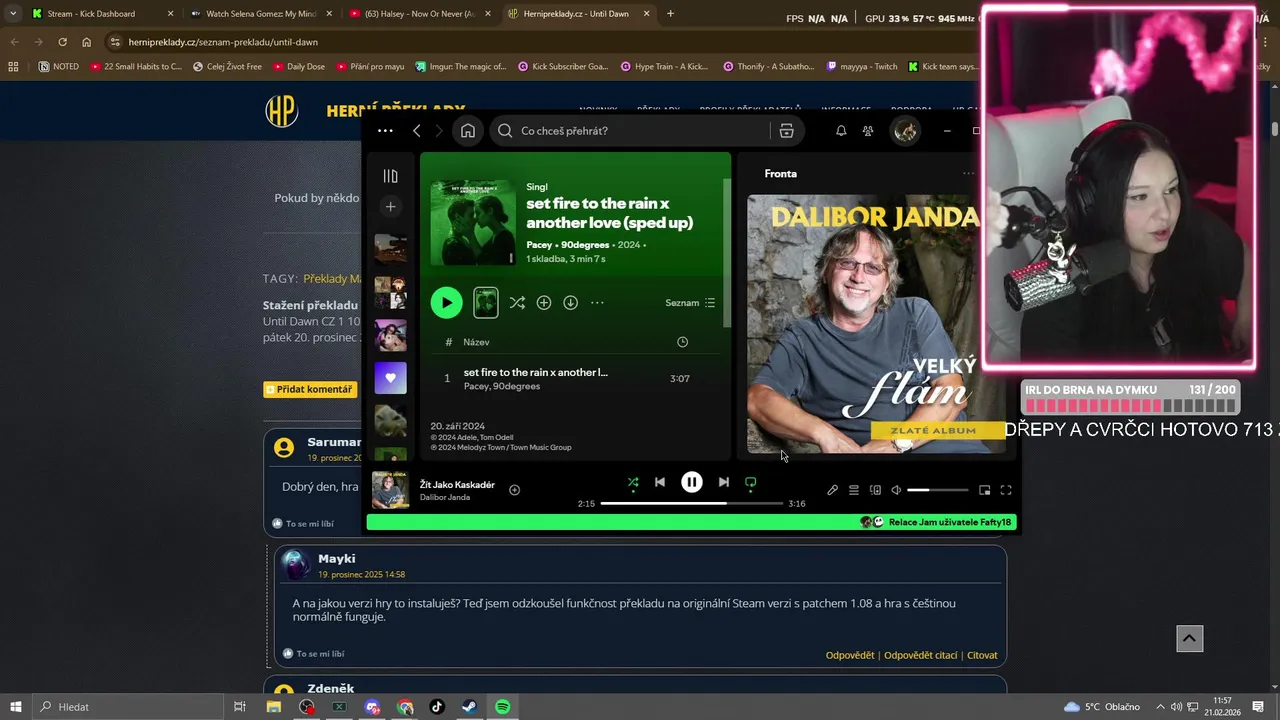Screen dimensions: 1280x720
Task: Skip to previous track
Action: (x=660, y=482)
